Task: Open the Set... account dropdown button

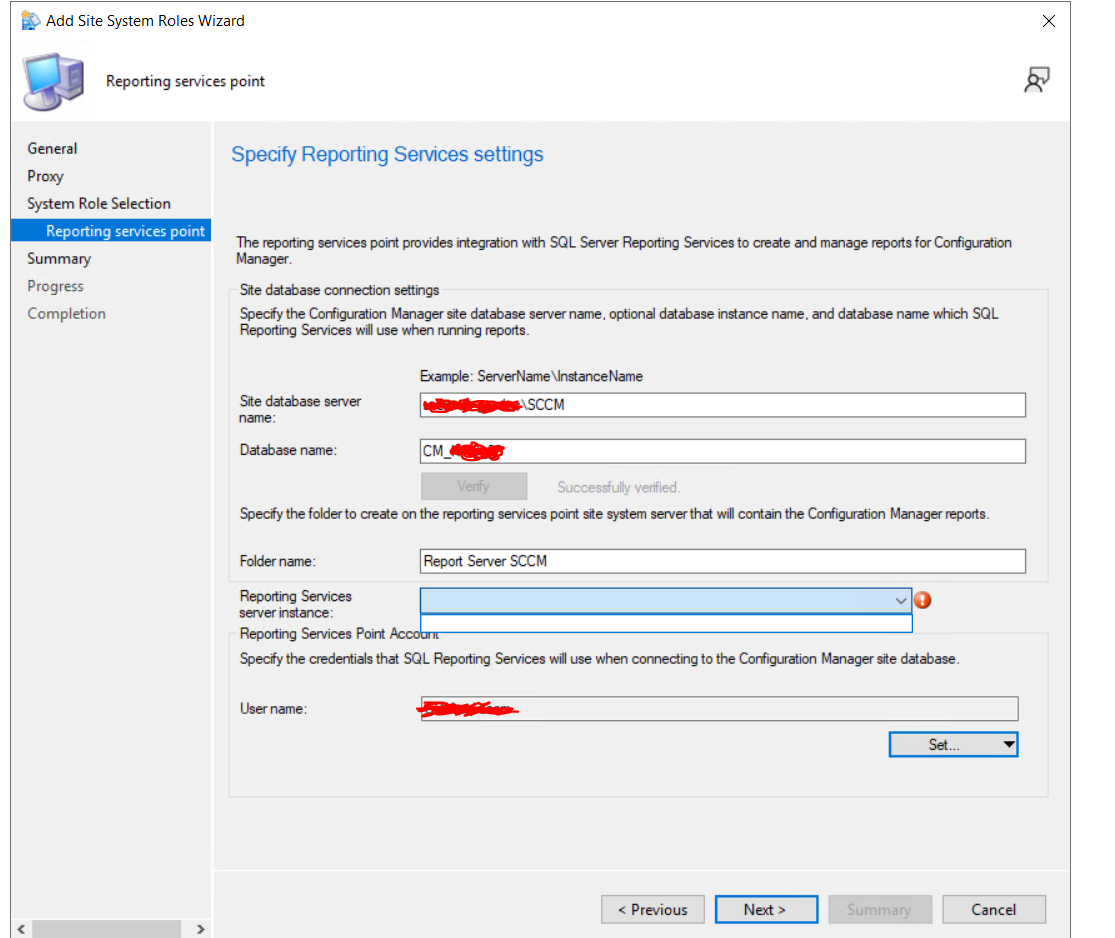Action: (x=953, y=745)
